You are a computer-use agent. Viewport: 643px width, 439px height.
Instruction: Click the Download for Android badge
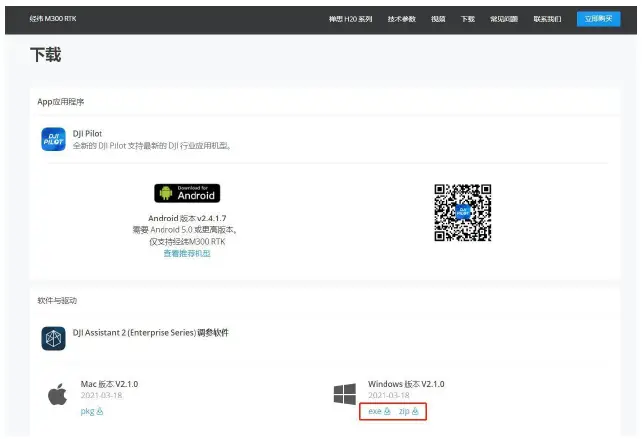(x=187, y=193)
